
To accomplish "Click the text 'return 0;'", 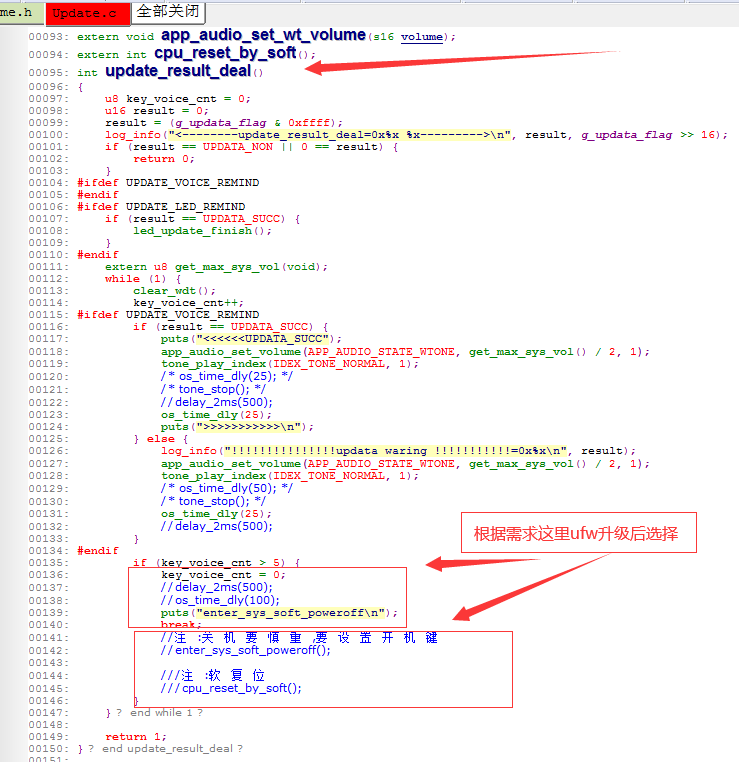I will pos(164,159).
